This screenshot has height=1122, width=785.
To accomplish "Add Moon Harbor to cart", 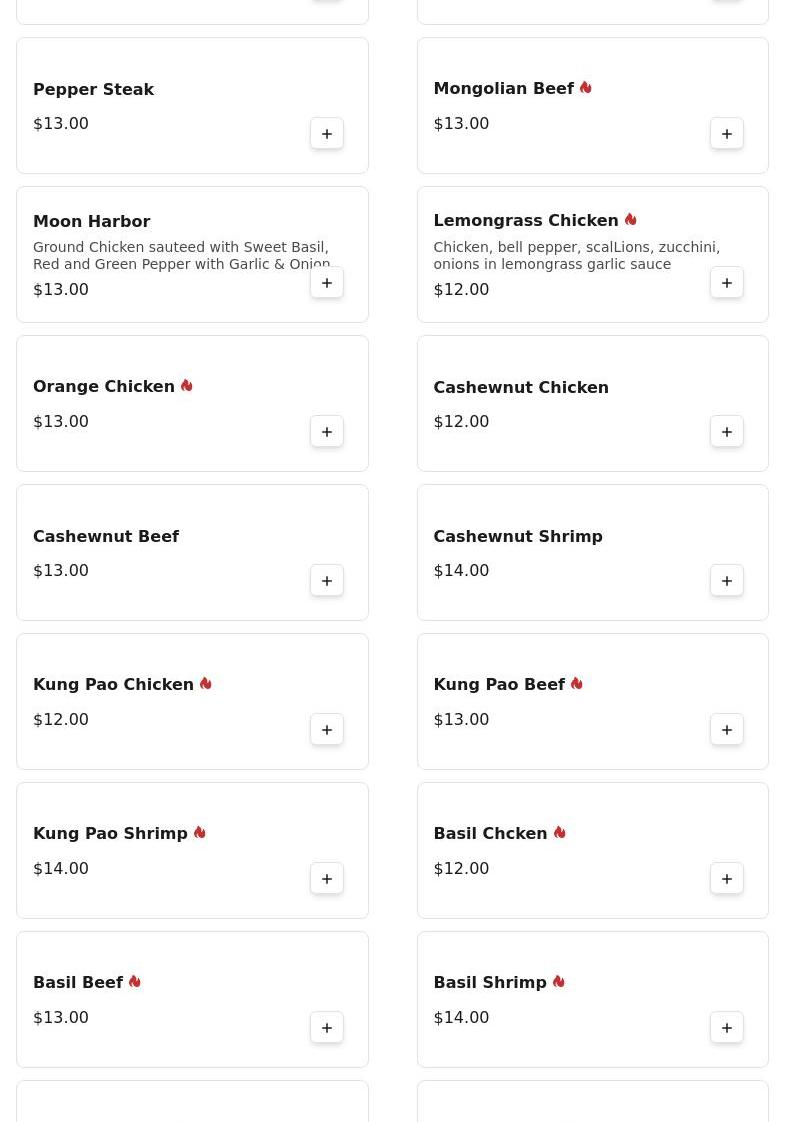I will click(327, 283).
